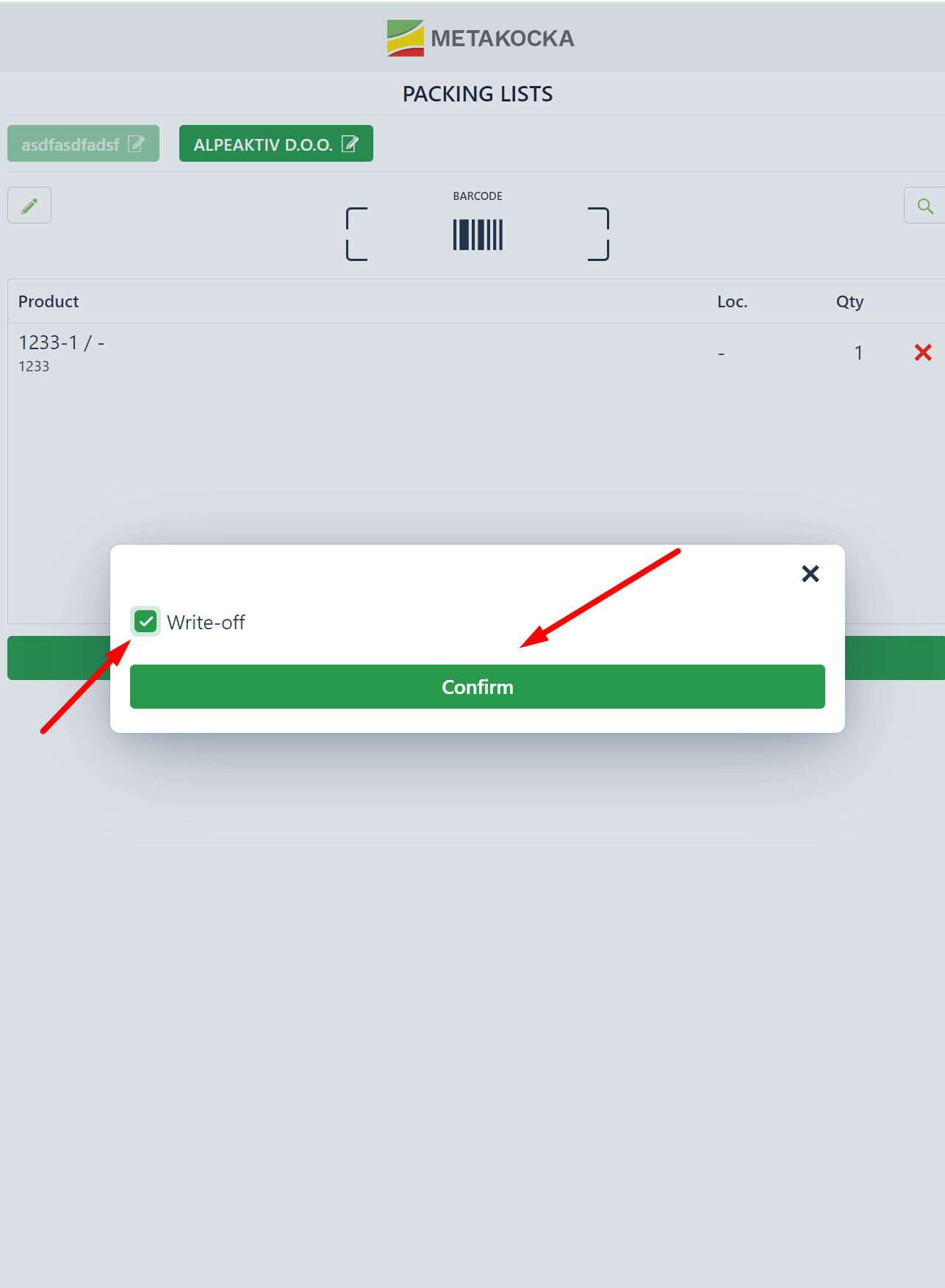Click the PACKING LISTS title
This screenshot has height=1288, width=945.
coord(478,94)
